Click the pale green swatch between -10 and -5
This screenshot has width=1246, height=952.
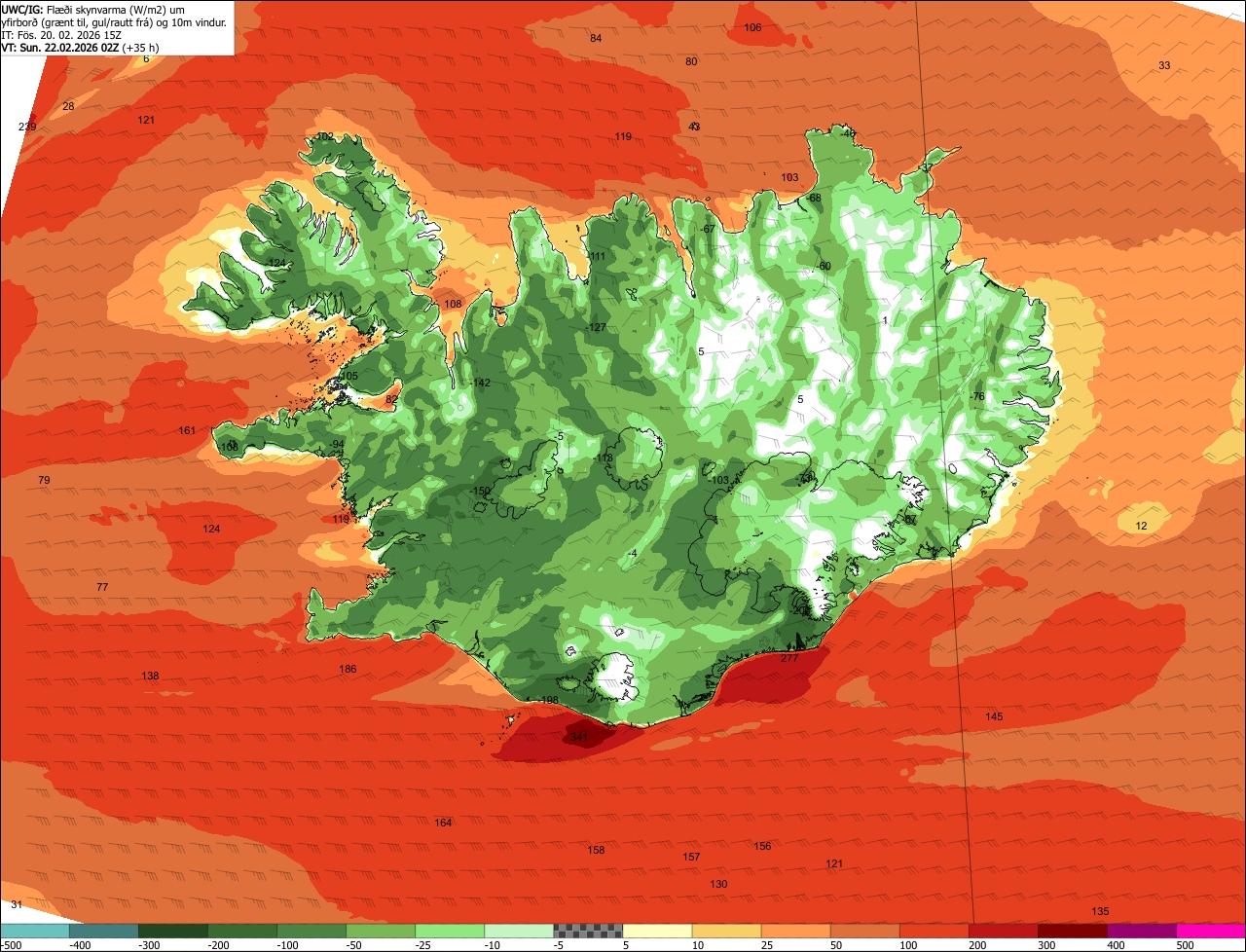point(519,931)
